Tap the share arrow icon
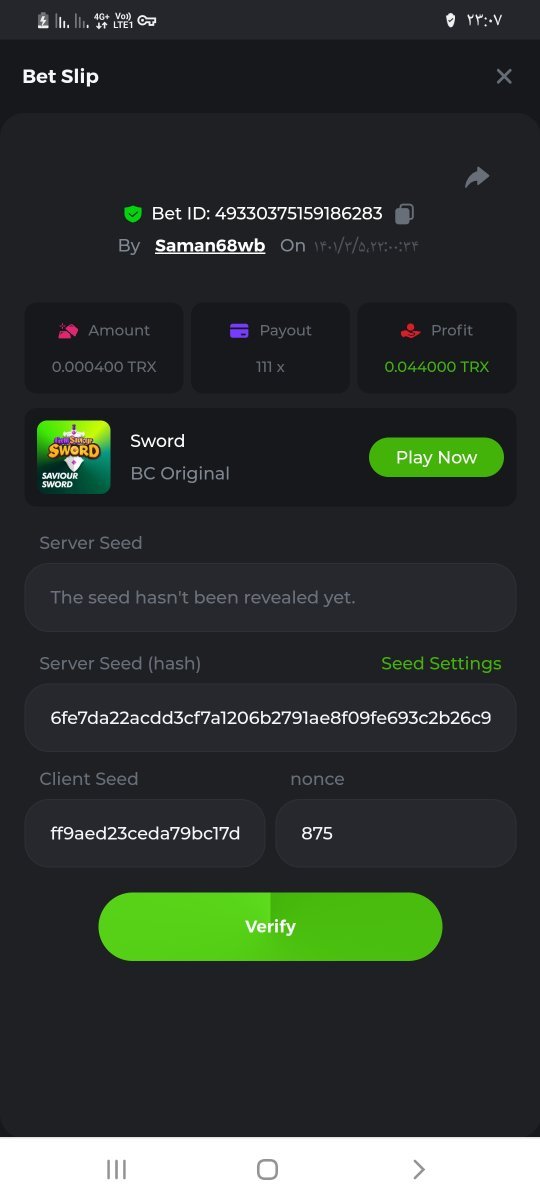This screenshot has width=540, height=1200. pyautogui.click(x=477, y=178)
